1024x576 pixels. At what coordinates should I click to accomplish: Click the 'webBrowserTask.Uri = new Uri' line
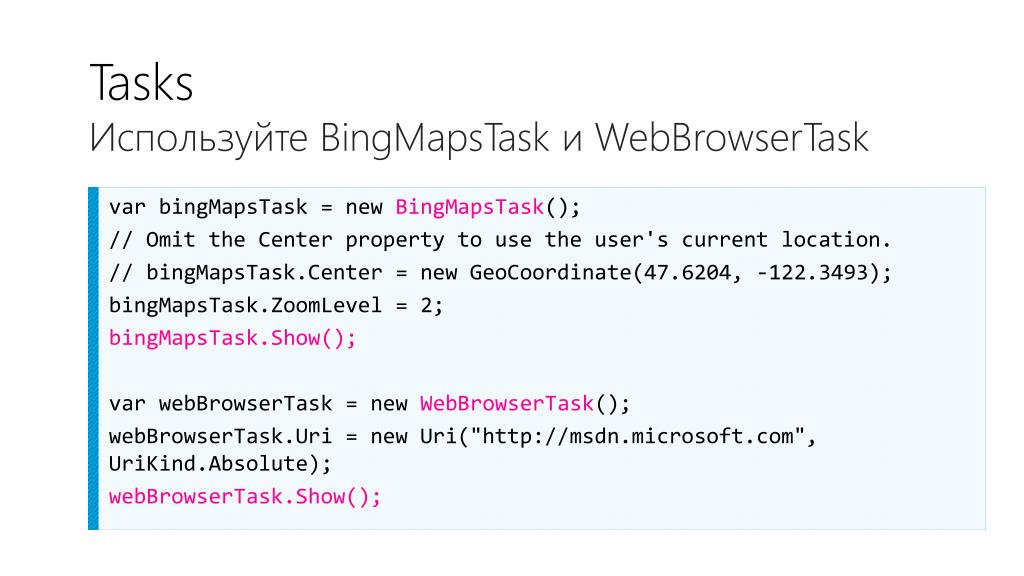[462, 436]
